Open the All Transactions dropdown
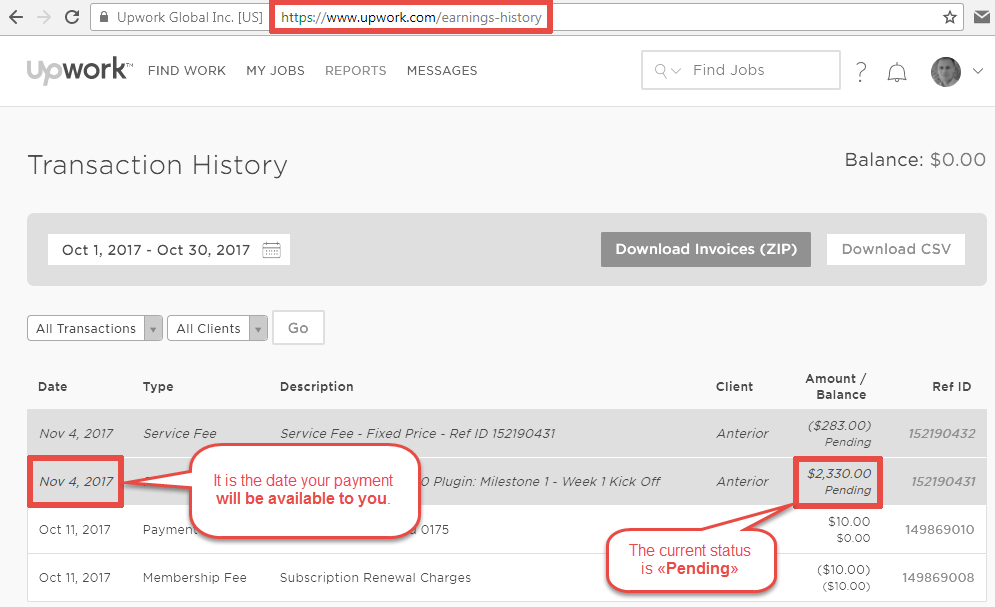 click(95, 329)
